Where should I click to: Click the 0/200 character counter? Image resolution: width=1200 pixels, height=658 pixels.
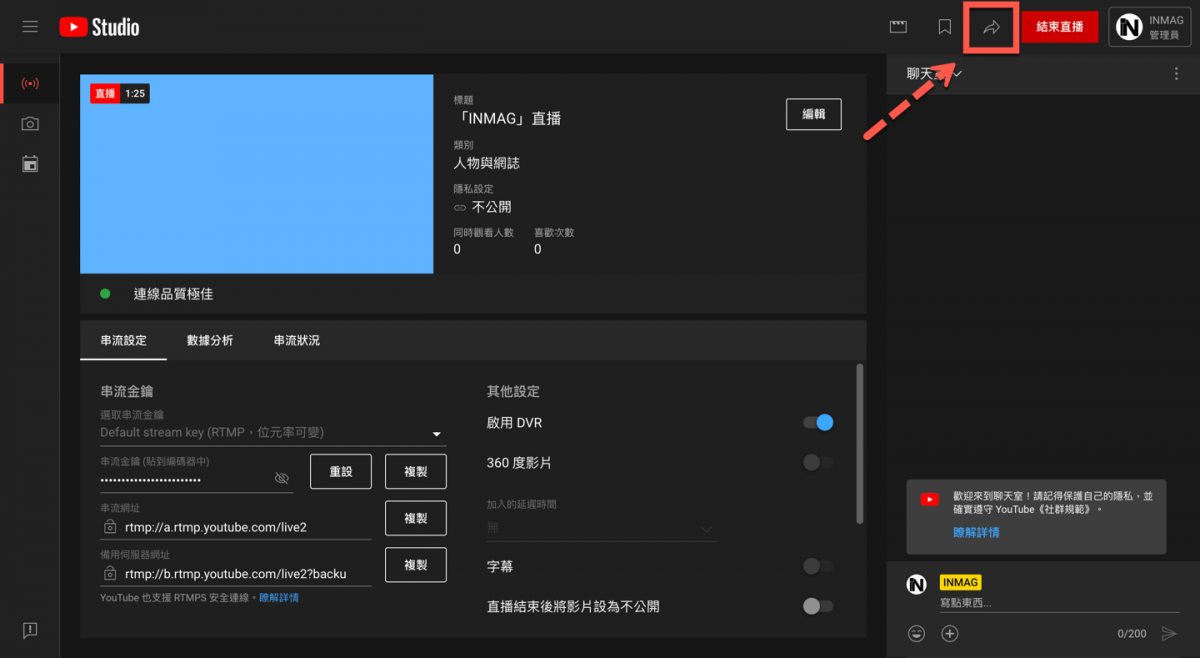1132,634
